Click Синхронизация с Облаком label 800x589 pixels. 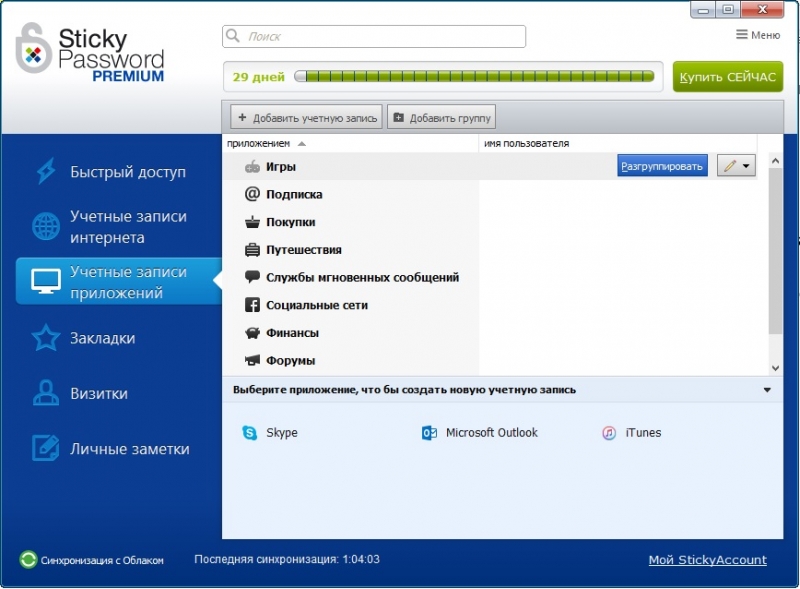tap(102, 560)
